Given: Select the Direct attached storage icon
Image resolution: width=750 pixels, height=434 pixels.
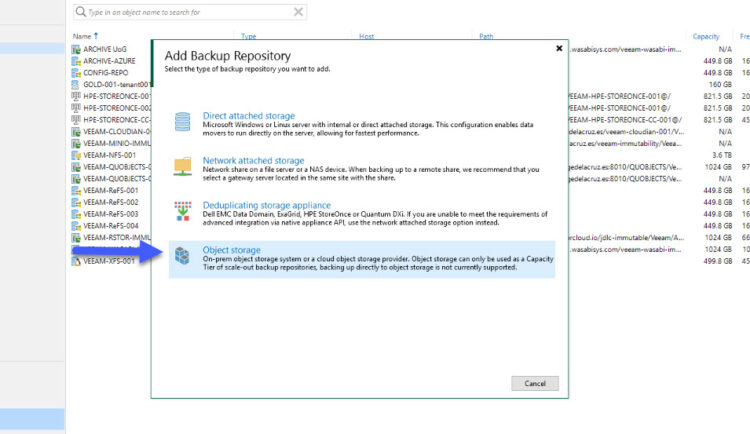Looking at the screenshot, I should pyautogui.click(x=182, y=122).
